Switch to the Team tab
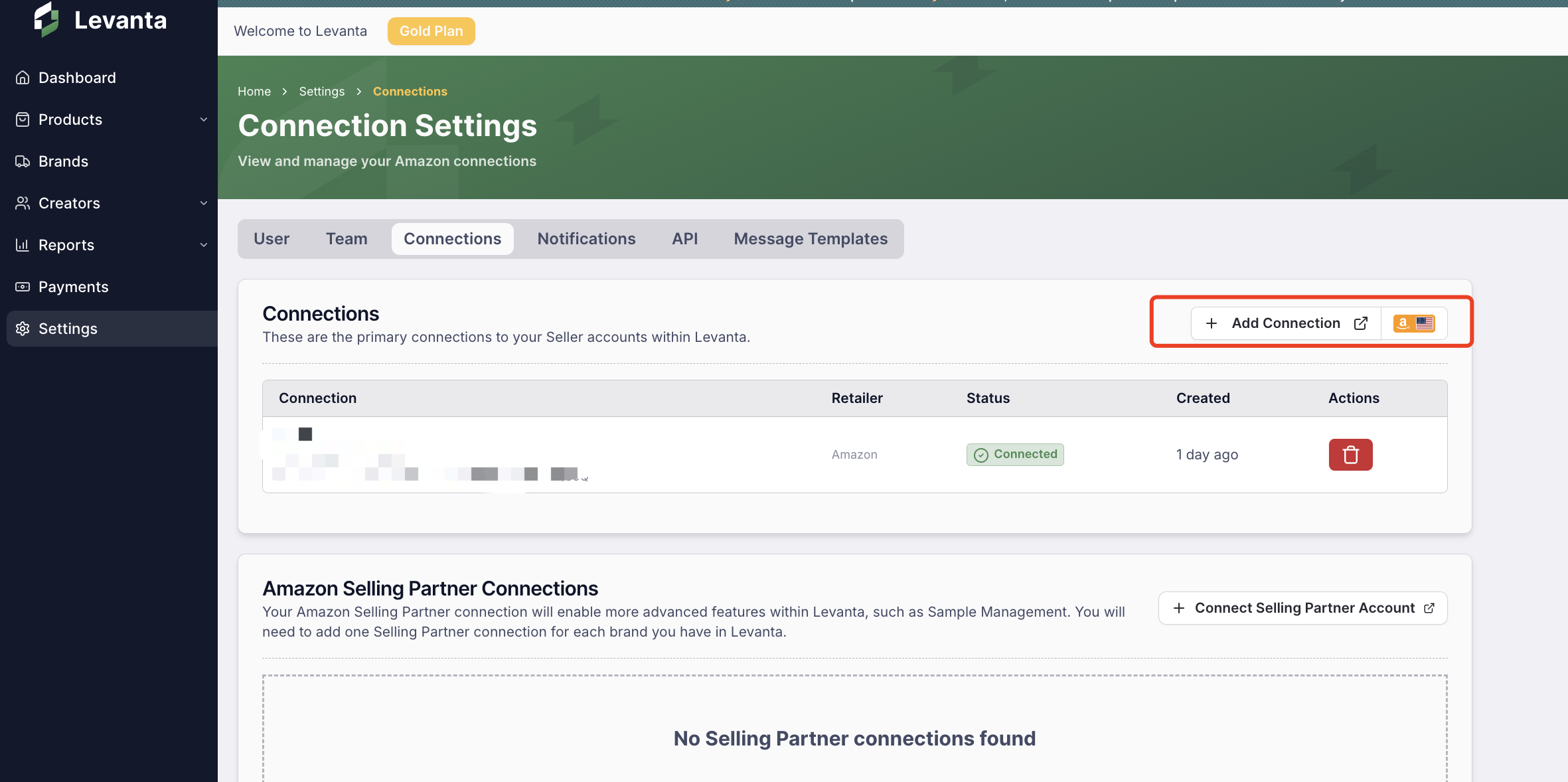The width and height of the screenshot is (1568, 782). point(347,239)
